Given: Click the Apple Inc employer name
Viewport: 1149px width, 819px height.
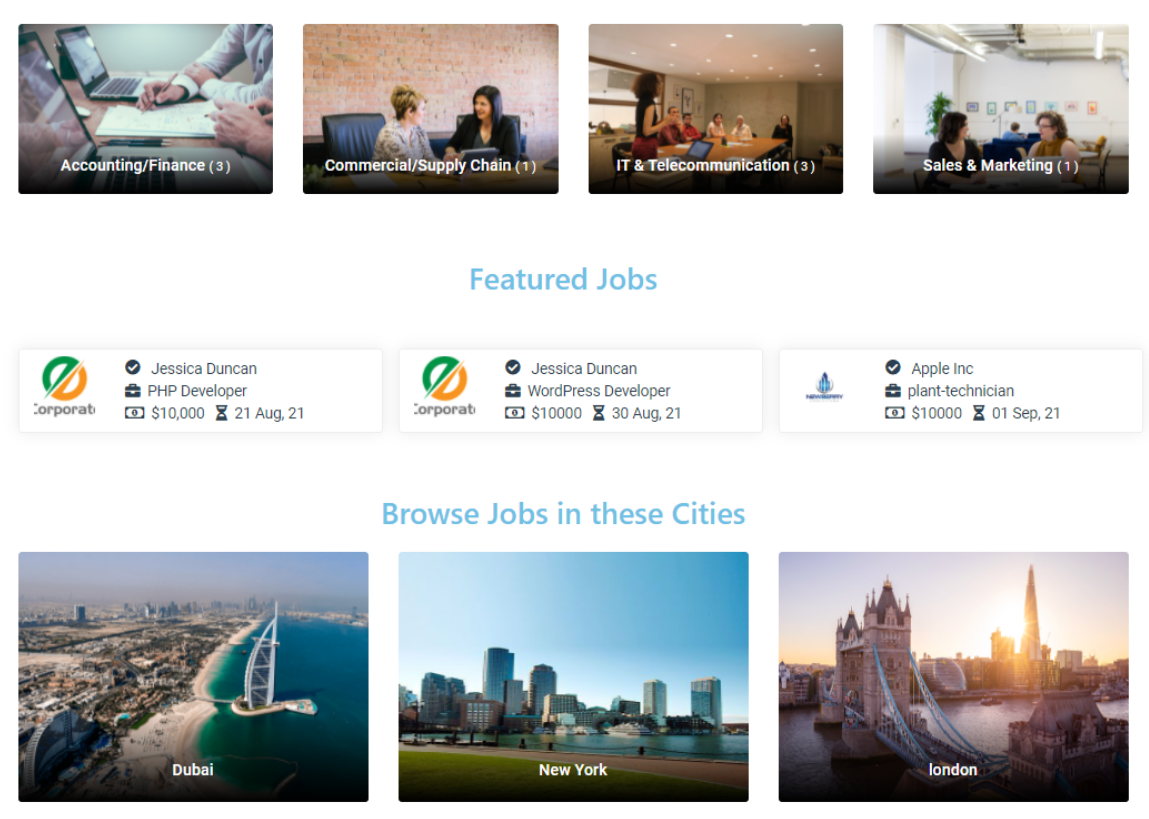Looking at the screenshot, I should 942,368.
